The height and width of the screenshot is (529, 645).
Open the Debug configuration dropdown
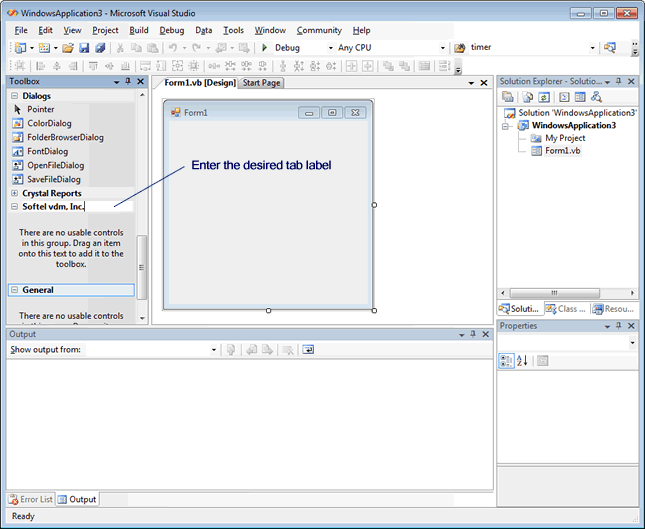(x=329, y=48)
